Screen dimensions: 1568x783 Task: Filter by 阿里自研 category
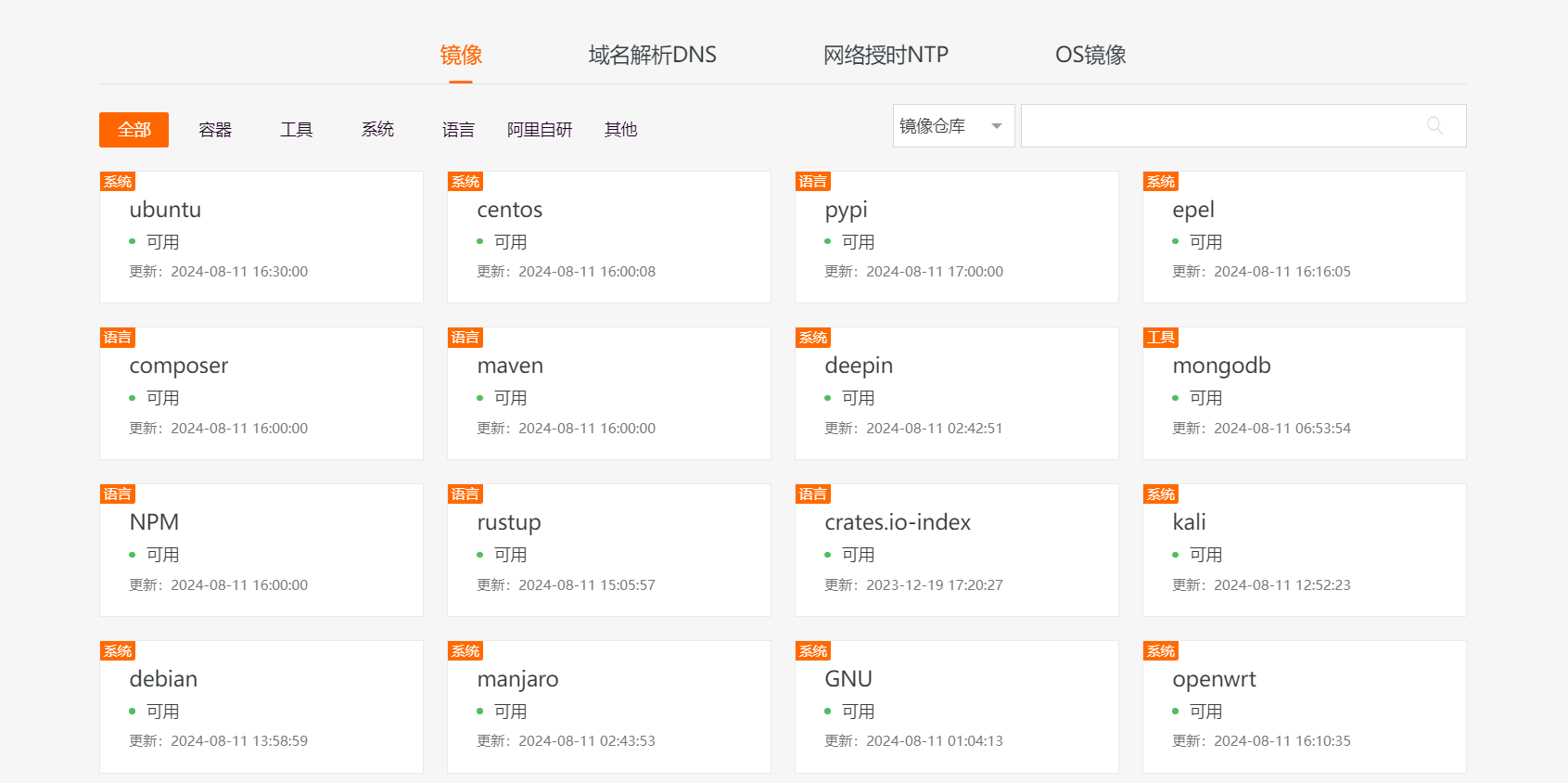click(x=540, y=130)
